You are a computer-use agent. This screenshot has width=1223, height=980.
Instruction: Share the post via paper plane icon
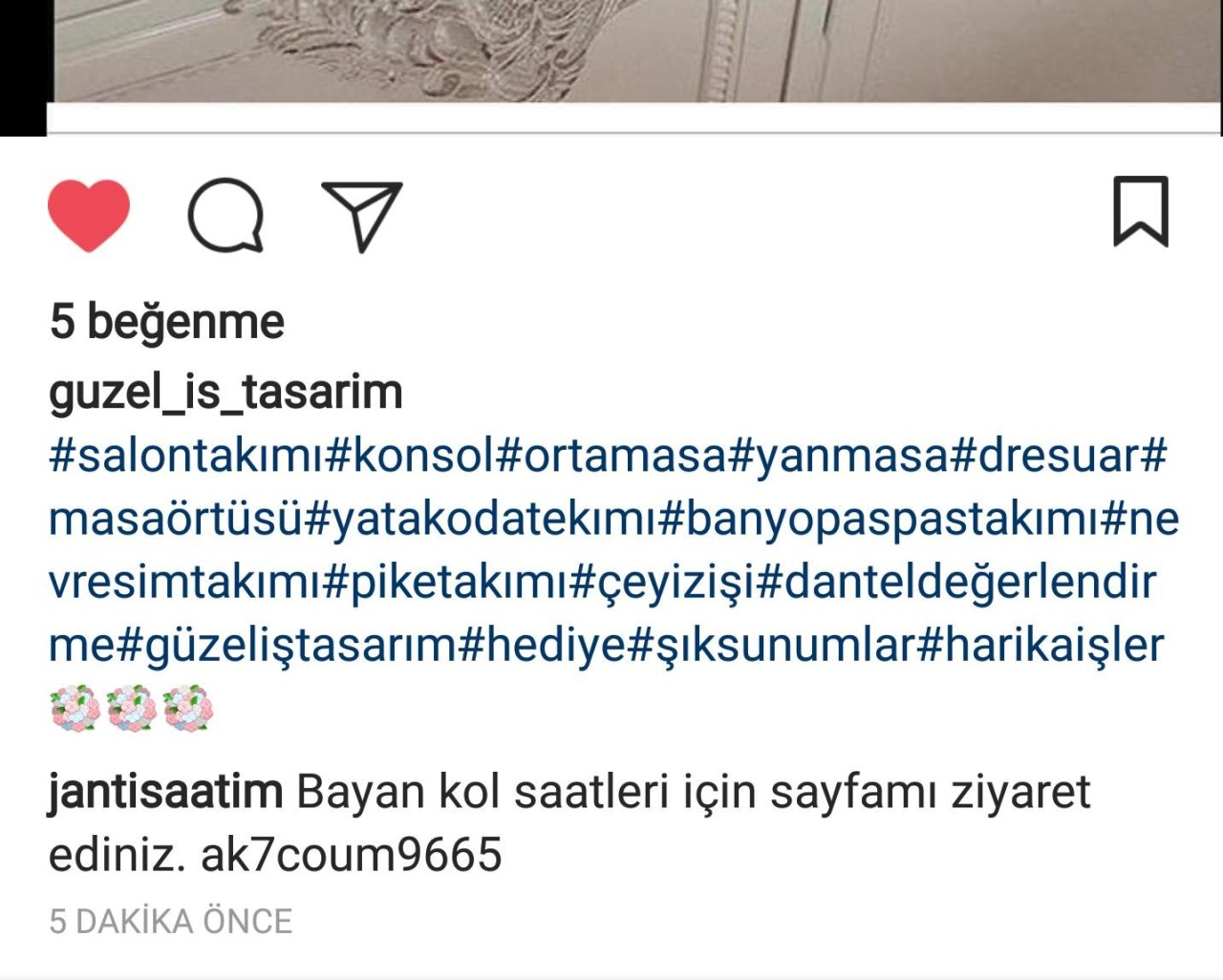pyautogui.click(x=362, y=216)
